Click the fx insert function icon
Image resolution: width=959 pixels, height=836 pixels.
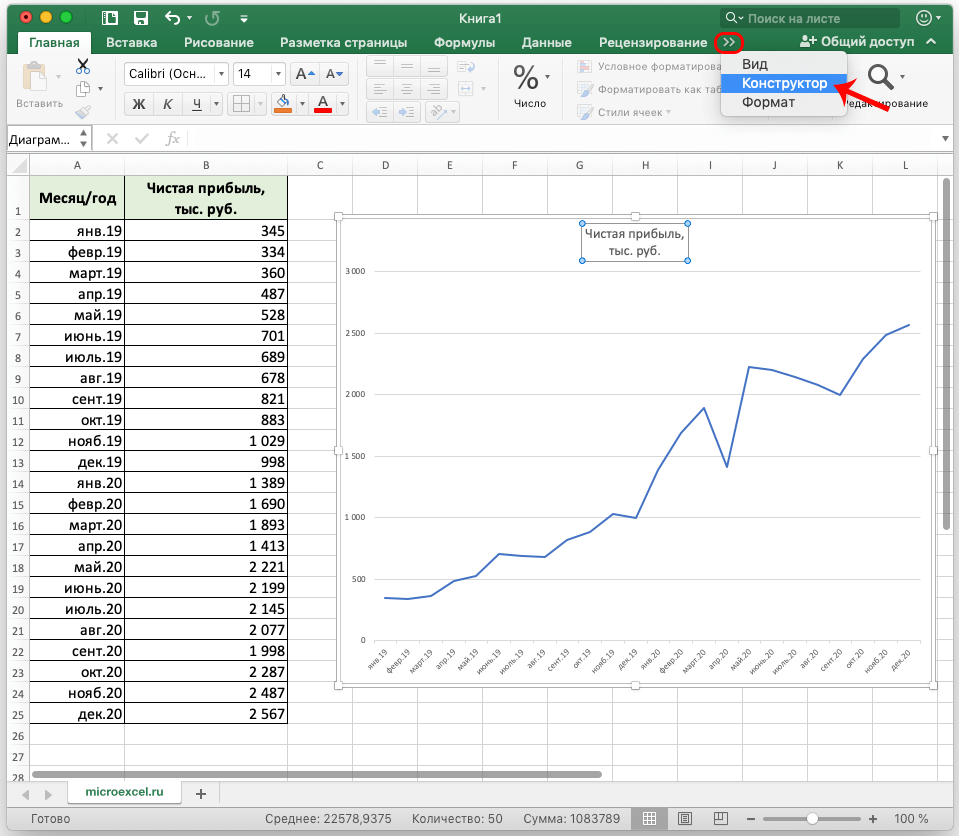pyautogui.click(x=173, y=139)
